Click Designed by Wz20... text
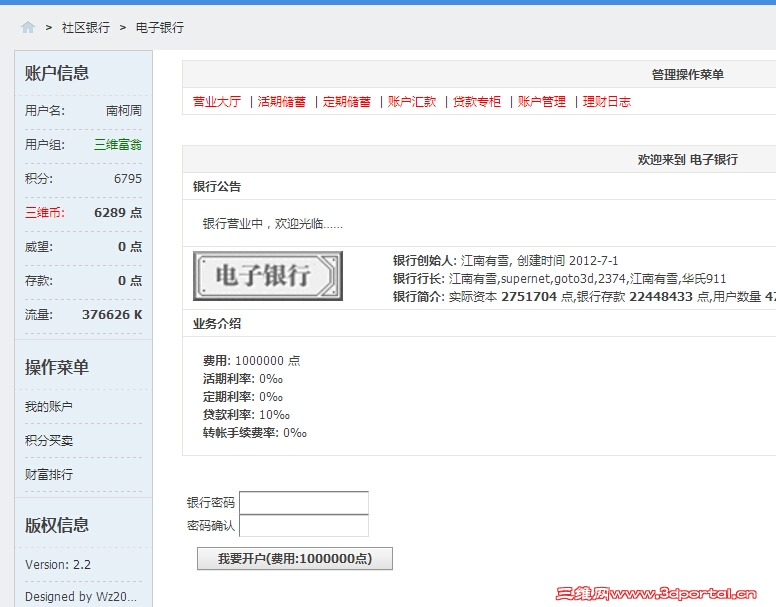This screenshot has height=607, width=776. 81,597
